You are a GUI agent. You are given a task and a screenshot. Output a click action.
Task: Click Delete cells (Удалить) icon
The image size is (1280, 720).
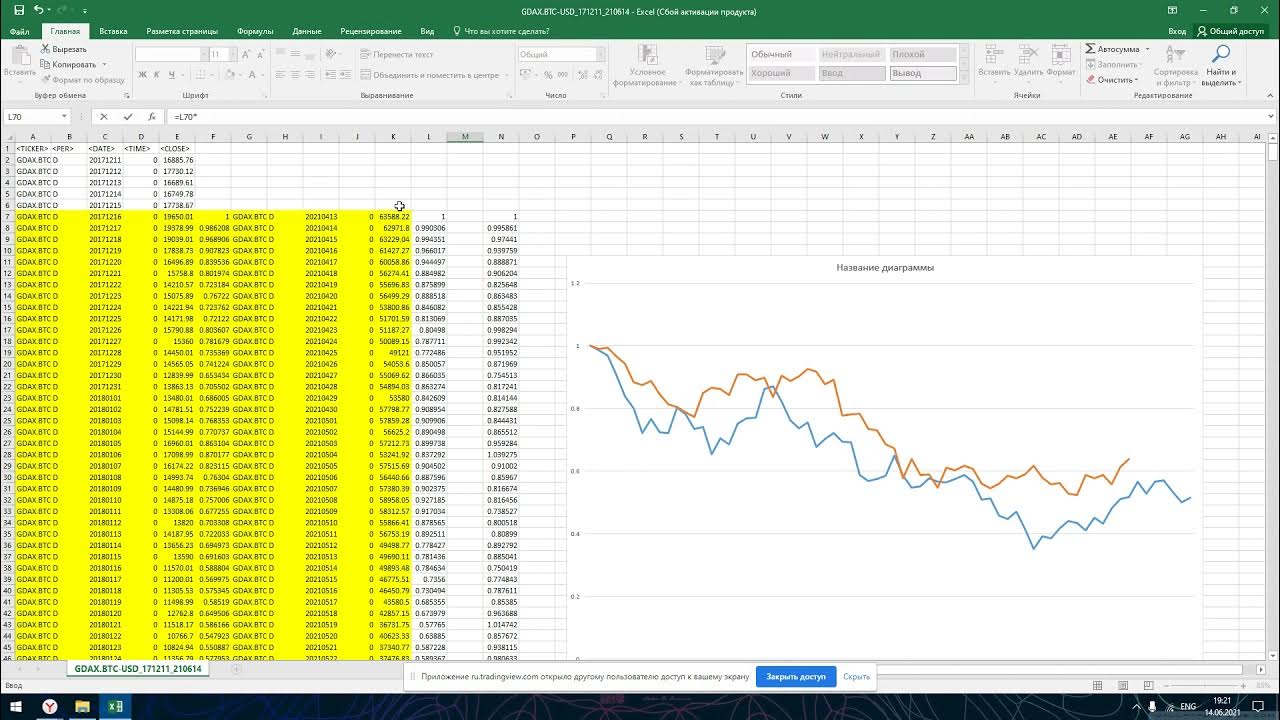pyautogui.click(x=1028, y=55)
